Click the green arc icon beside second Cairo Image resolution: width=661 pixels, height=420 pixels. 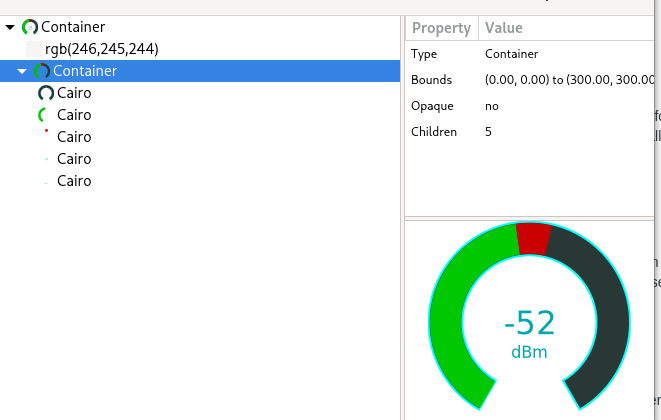click(x=43, y=115)
